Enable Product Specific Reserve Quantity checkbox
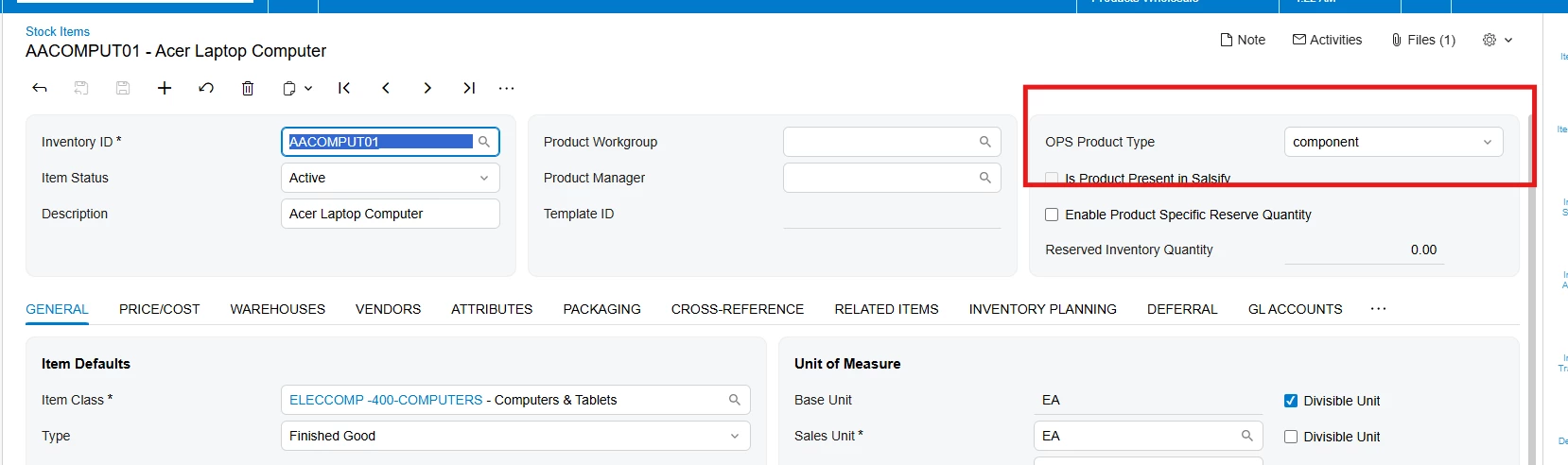1568x465 pixels. pos(1052,215)
